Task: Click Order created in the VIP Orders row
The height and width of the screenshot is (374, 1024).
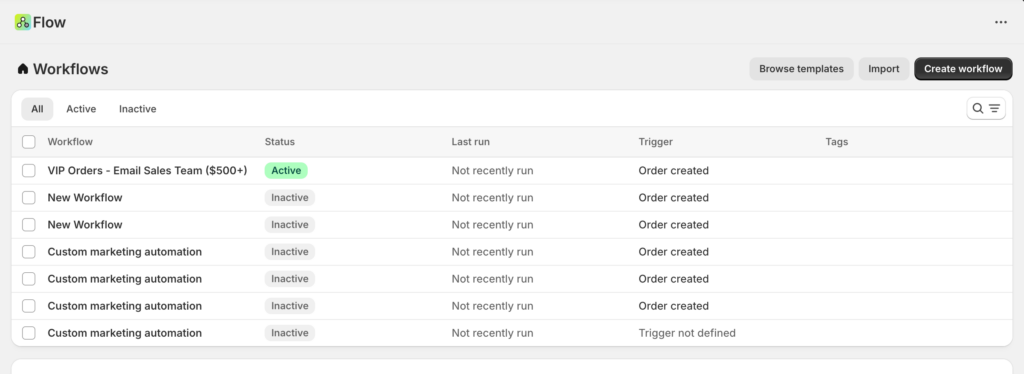Action: 673,170
